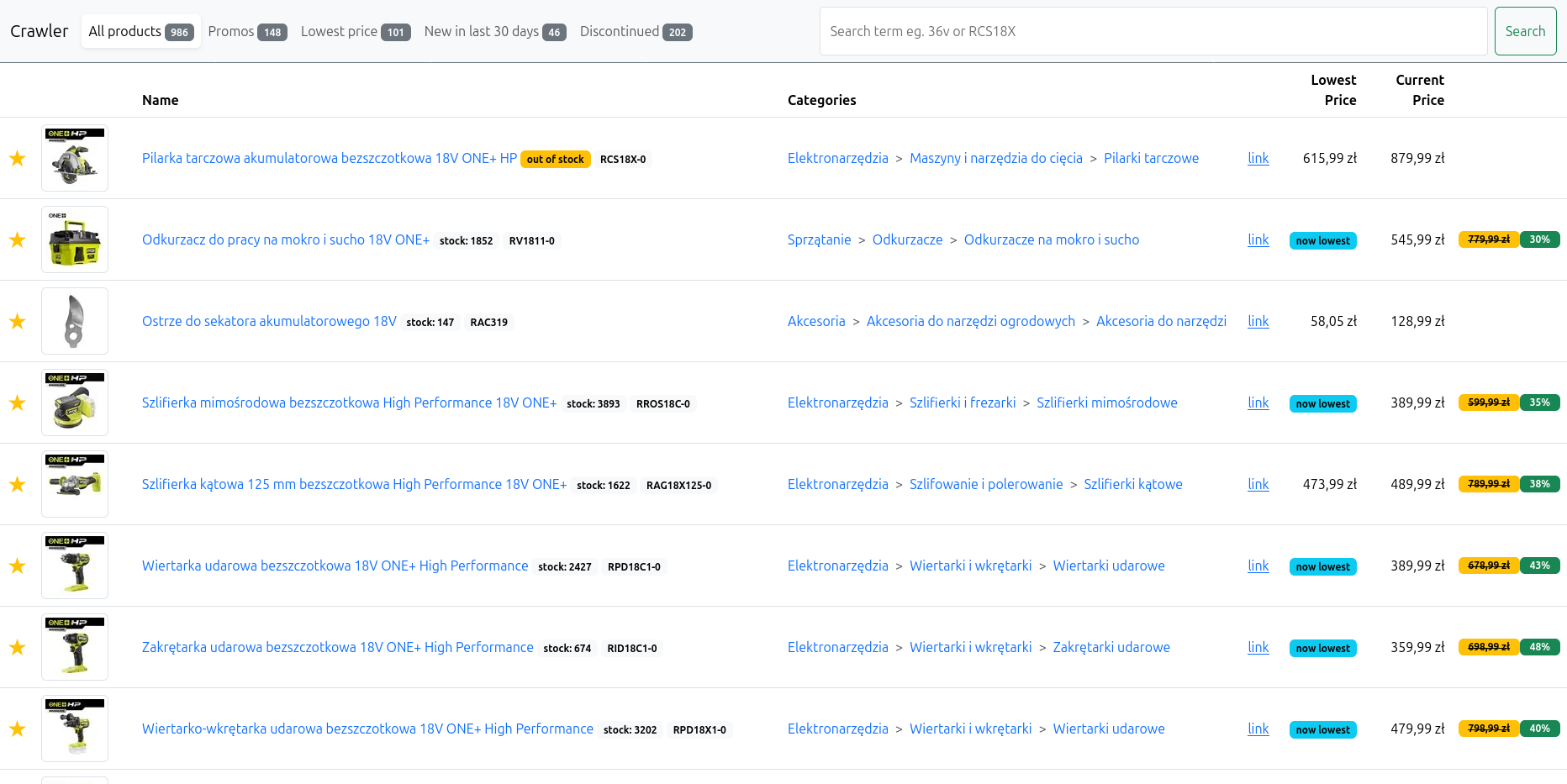Open the Elektronarzędzia category from the saw row
1567x784 pixels.
point(837,158)
